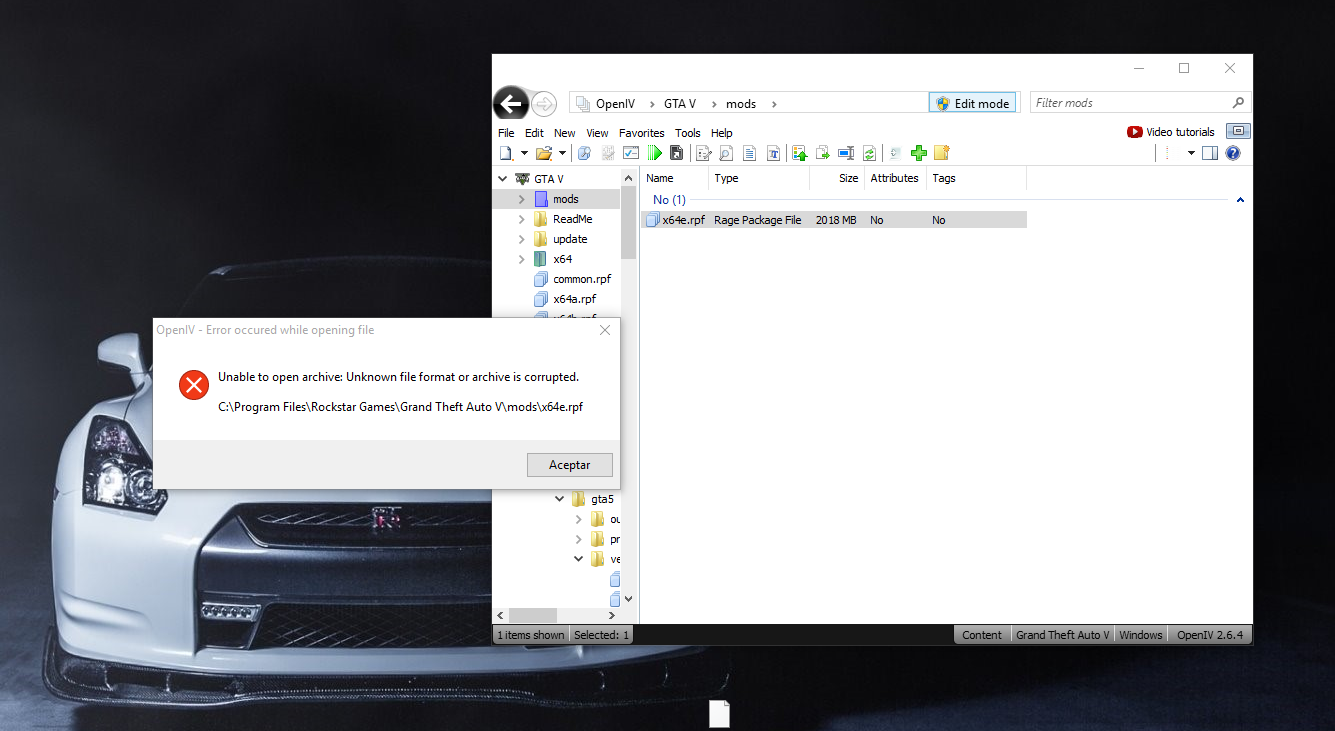
Task: Click the document with letter T icon
Action: pyautogui.click(x=774, y=153)
